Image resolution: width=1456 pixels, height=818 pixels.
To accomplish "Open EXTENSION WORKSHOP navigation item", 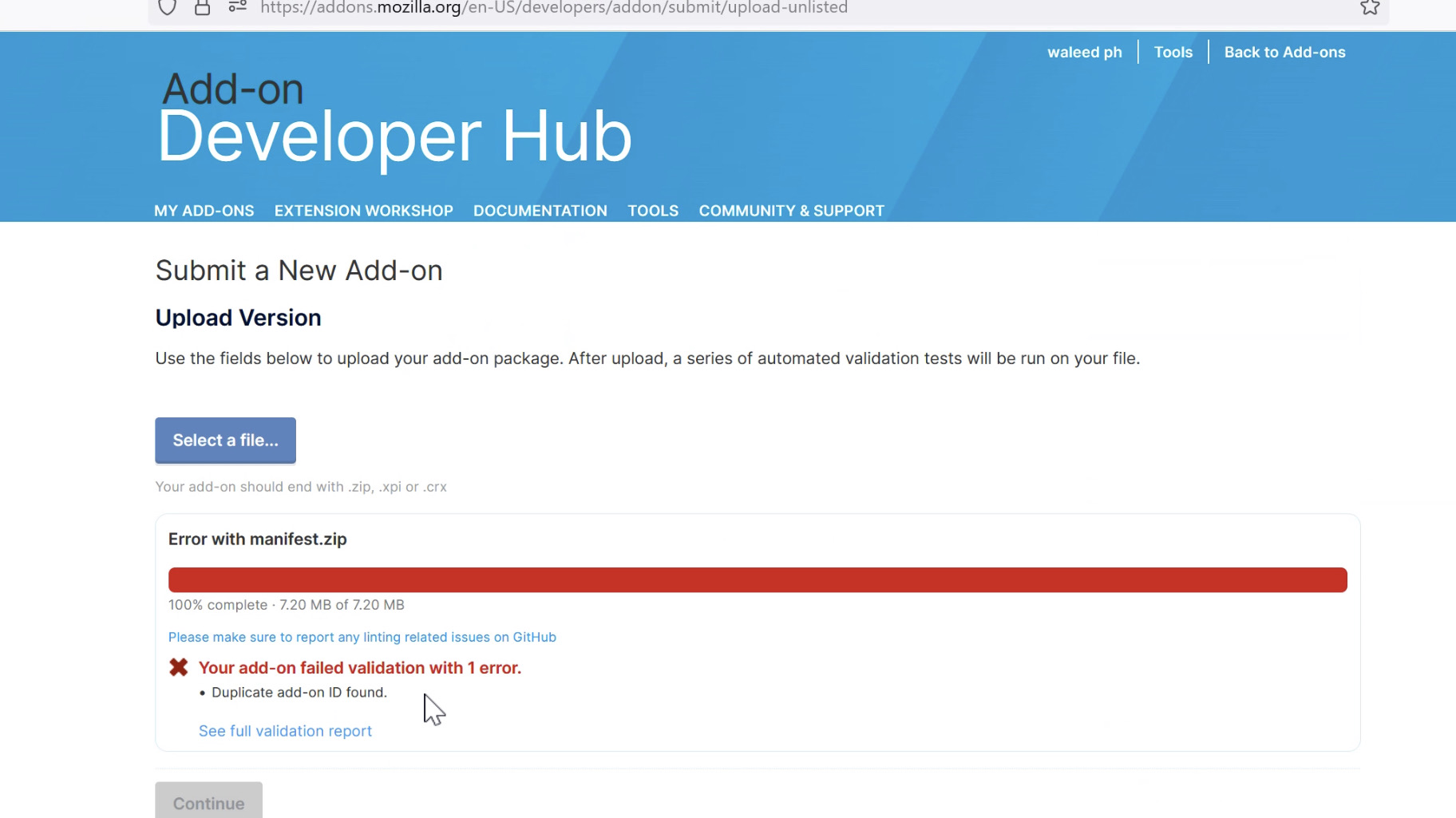I will pyautogui.click(x=364, y=211).
